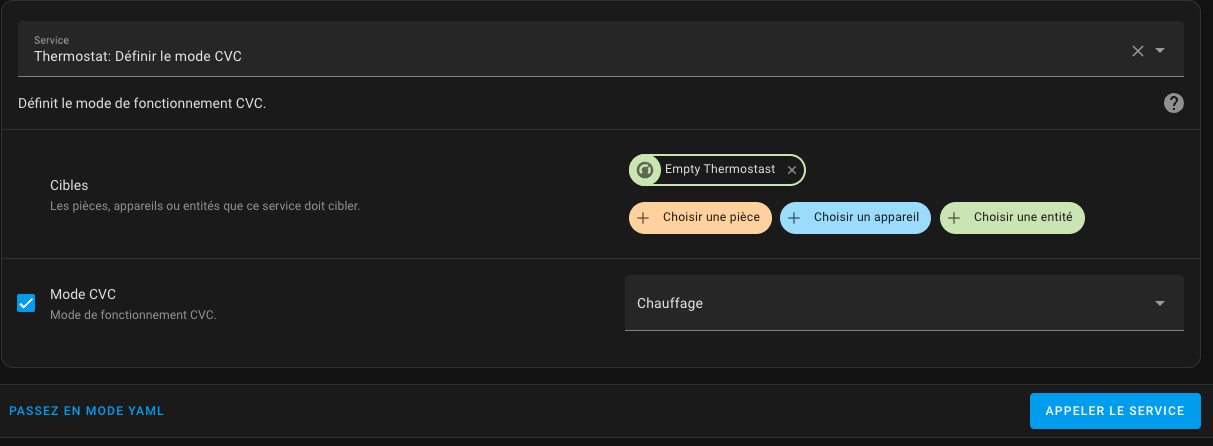The height and width of the screenshot is (446, 1213).
Task: Uncheck the Mode CVC checkbox
Action: click(27, 303)
